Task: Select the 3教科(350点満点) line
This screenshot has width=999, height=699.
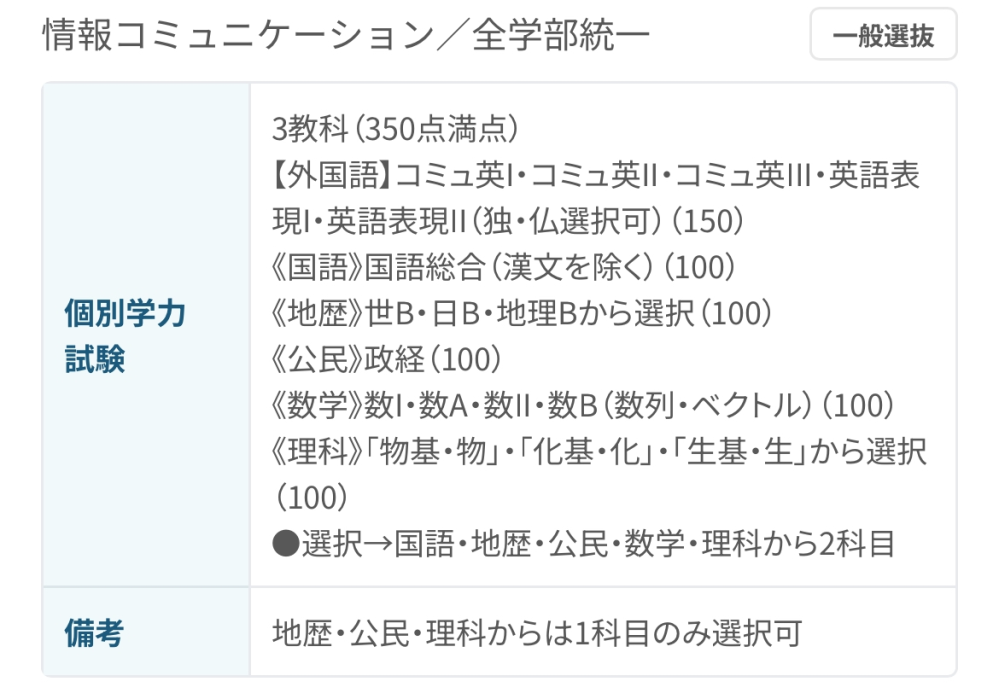Action: pos(395,129)
